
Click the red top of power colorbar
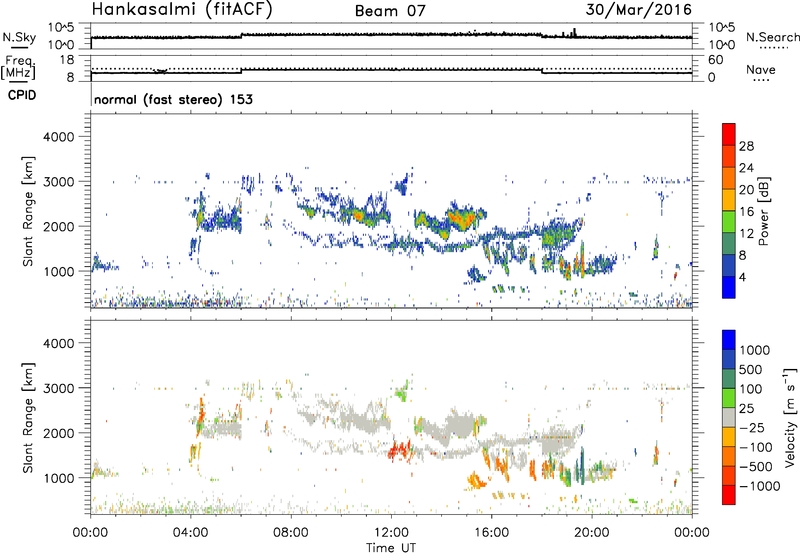[x=729, y=134]
